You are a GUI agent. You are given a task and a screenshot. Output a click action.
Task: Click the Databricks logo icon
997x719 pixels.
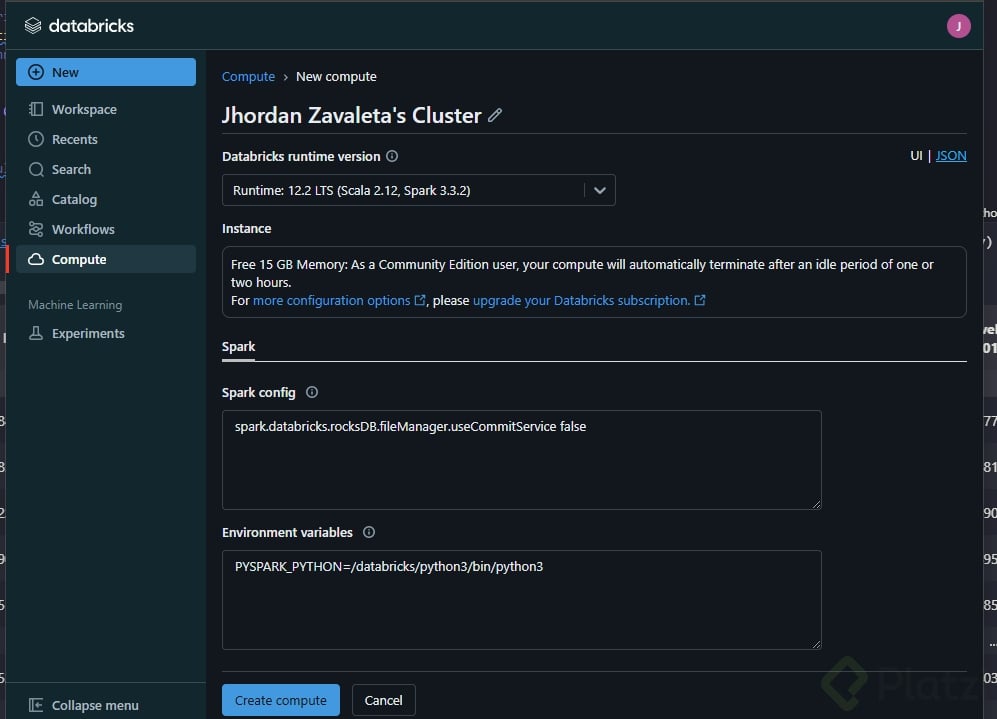[x=33, y=26]
